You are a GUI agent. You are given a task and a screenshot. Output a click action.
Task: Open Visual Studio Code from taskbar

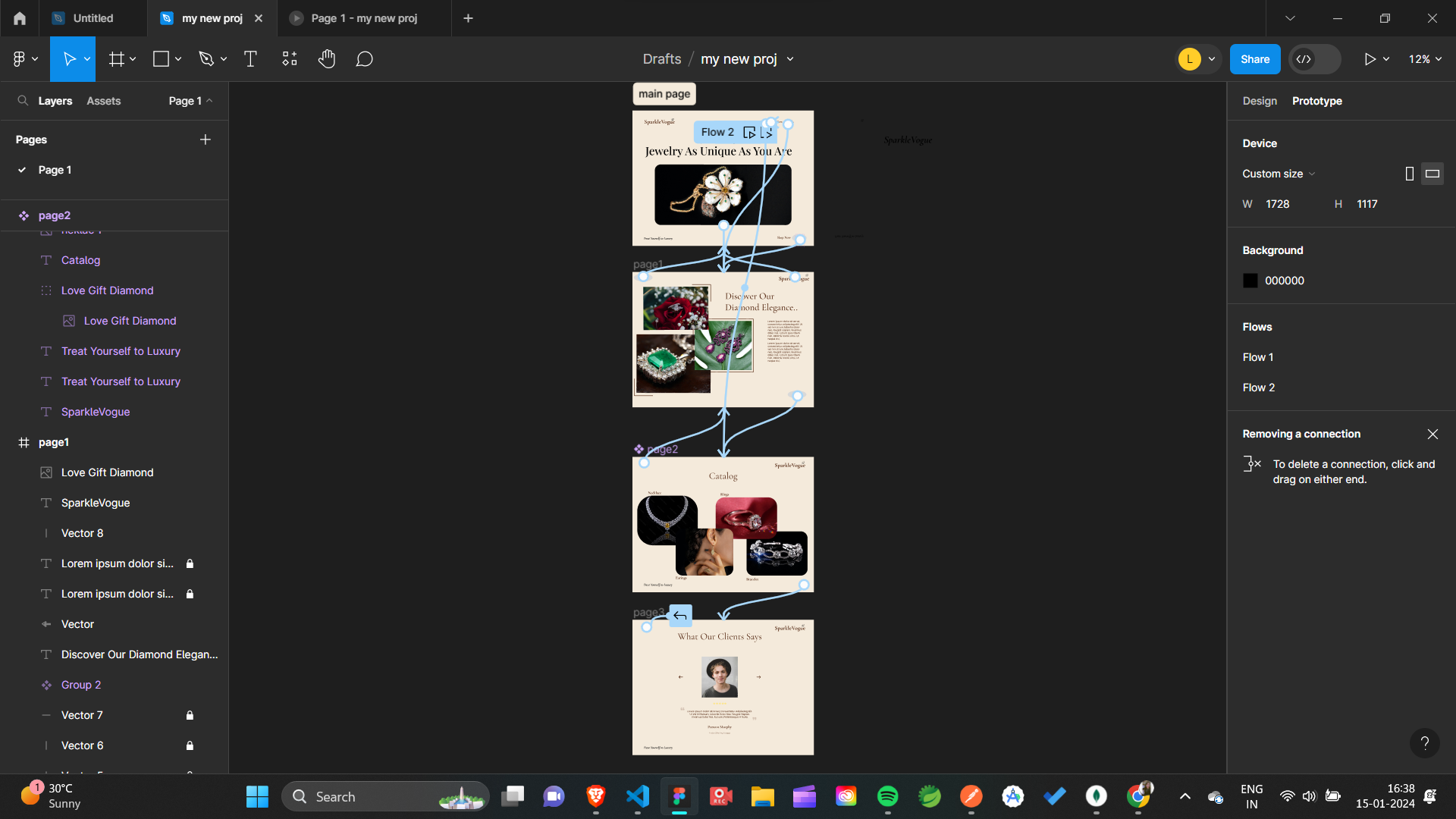tap(637, 796)
